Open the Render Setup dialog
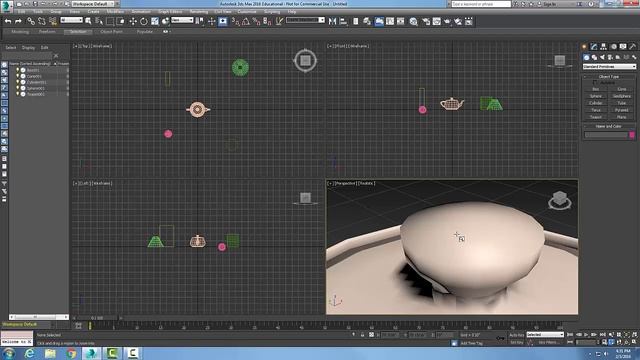The width and height of the screenshot is (640, 360). [426, 21]
